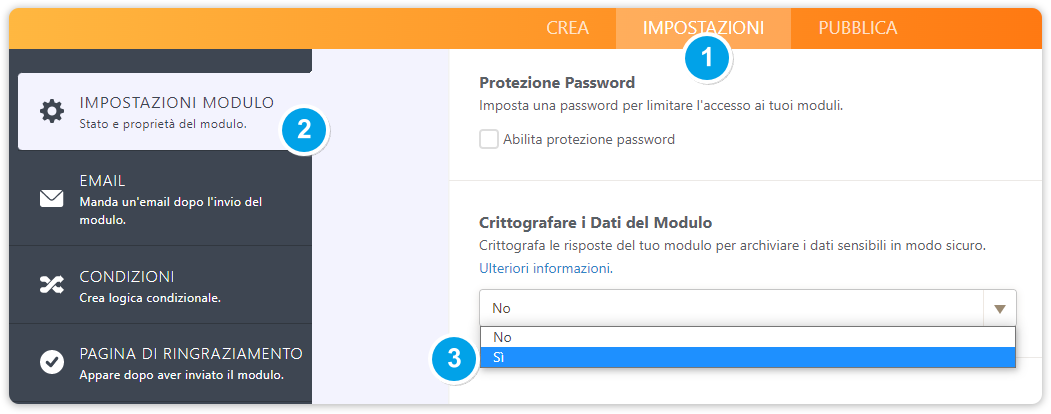Image resolution: width=1051 pixels, height=414 pixels.
Task: Click the numbered step 3 badge
Action: 455,359
